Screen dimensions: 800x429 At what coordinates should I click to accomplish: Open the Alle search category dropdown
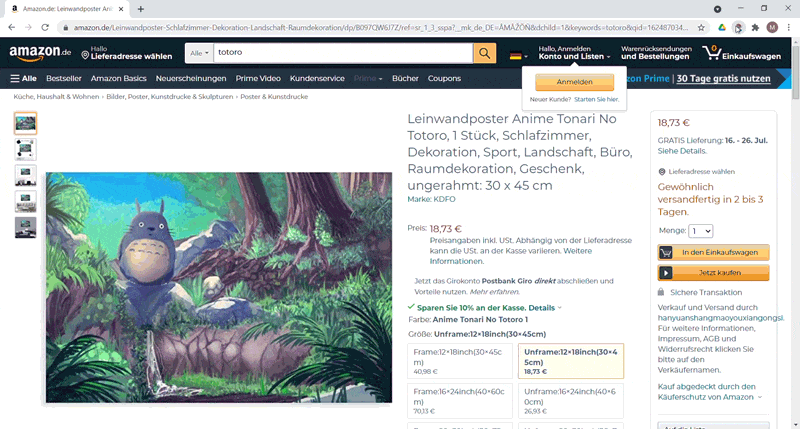pos(199,53)
